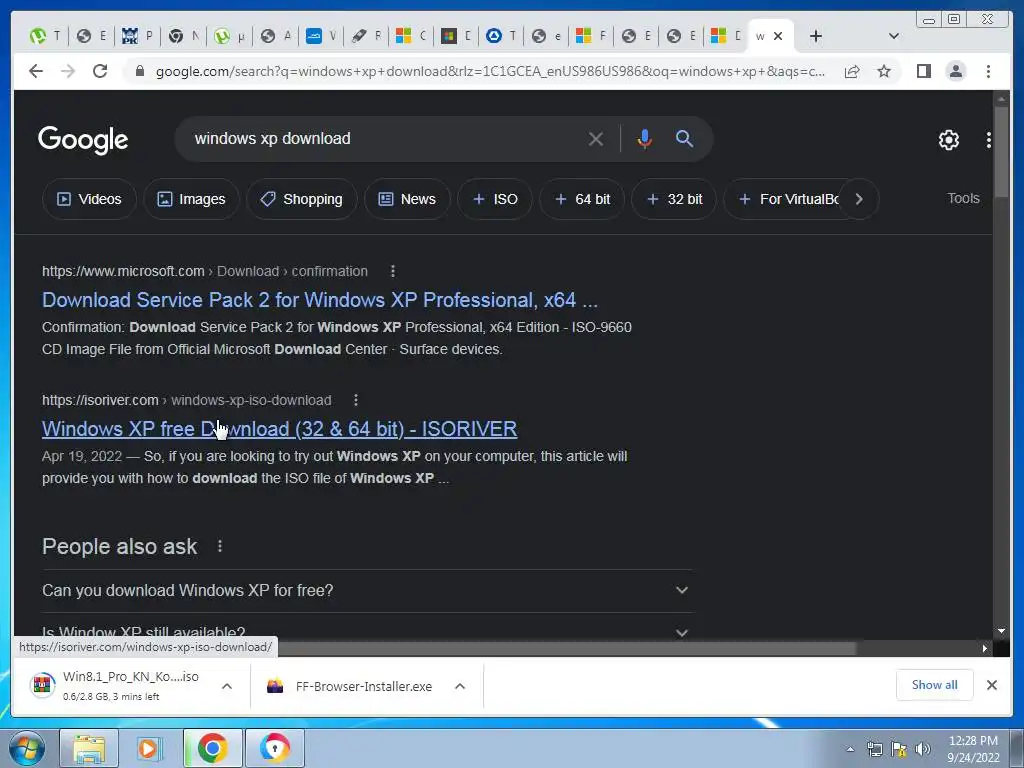Click the horizontal scrollbar right arrow

[985, 648]
